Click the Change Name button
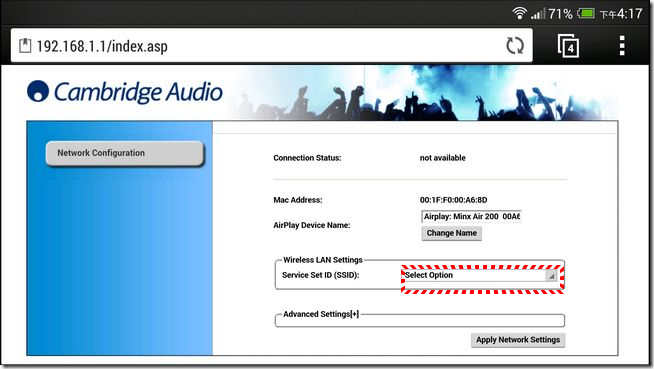Image resolution: width=654 pixels, height=369 pixels. point(451,233)
